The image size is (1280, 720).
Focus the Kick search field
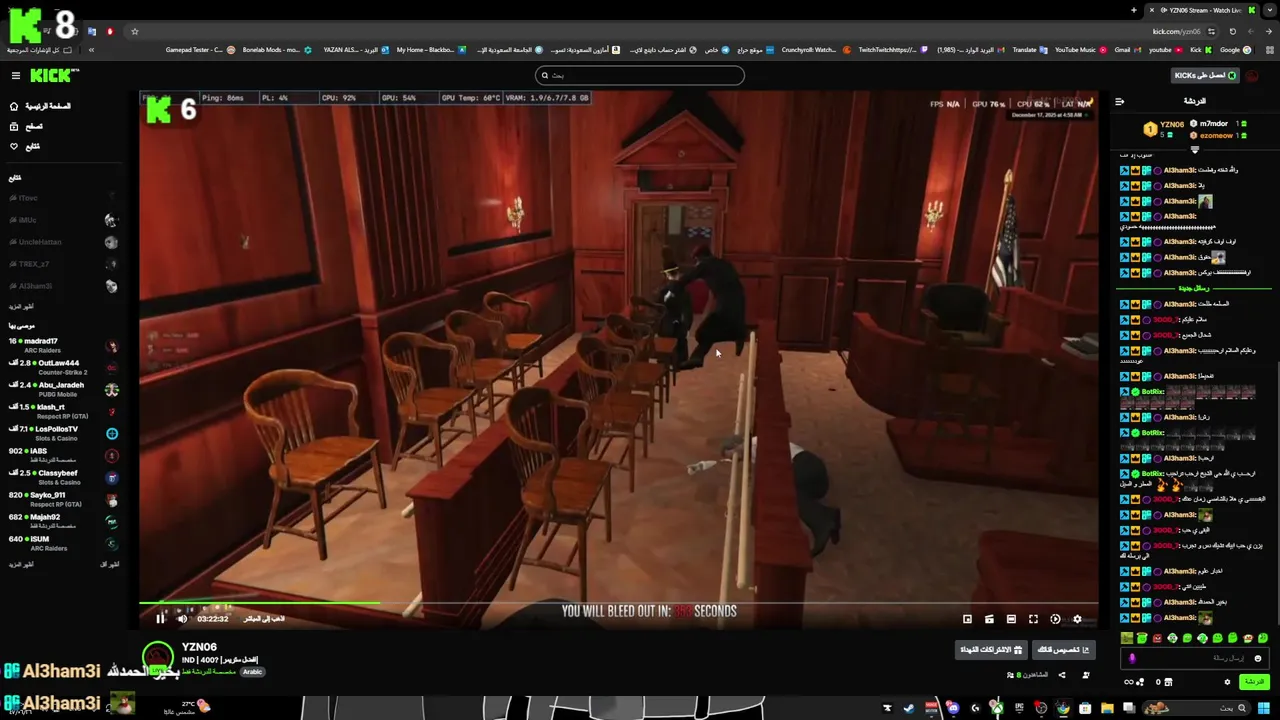pos(640,75)
